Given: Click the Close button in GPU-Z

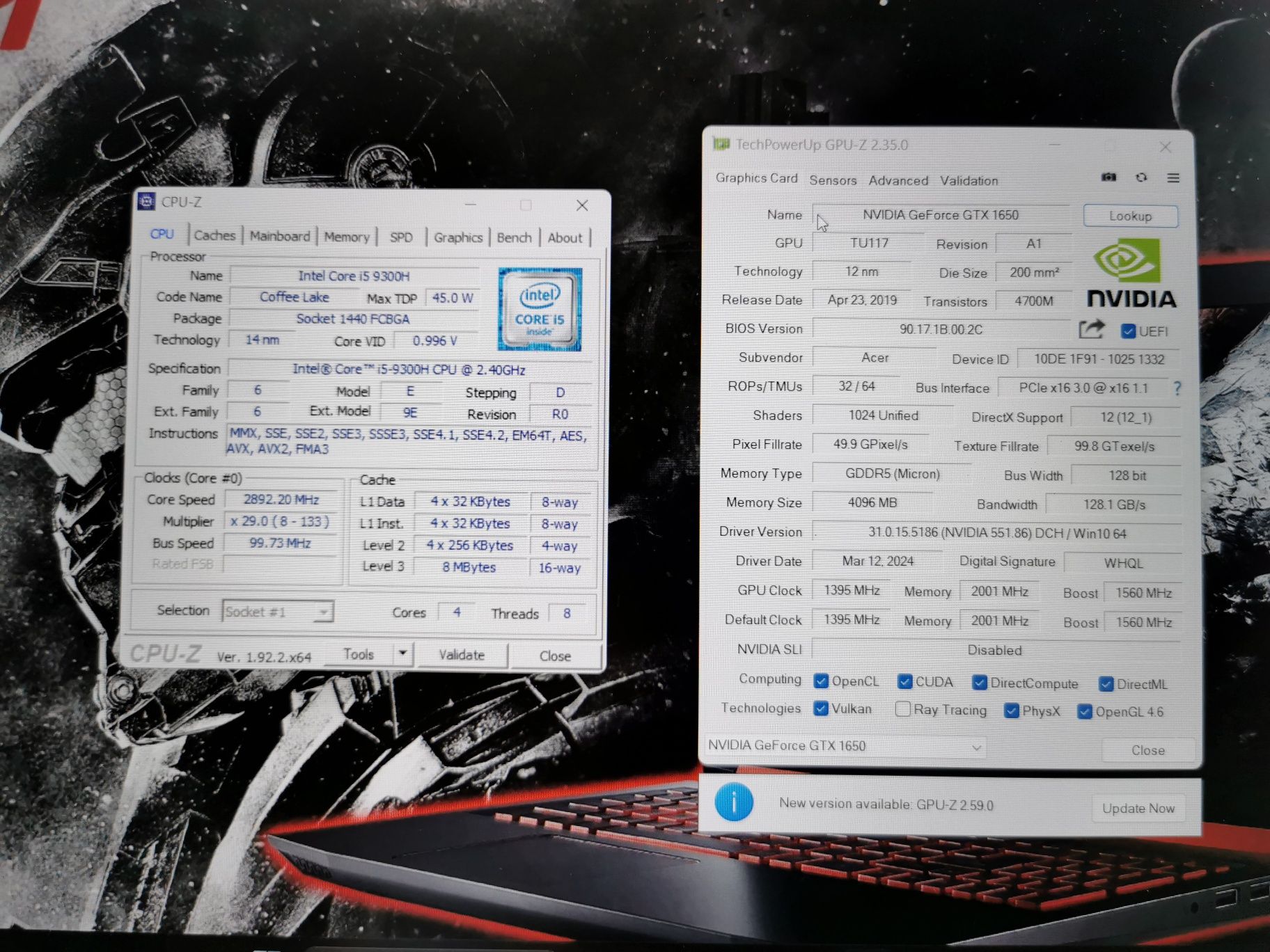Looking at the screenshot, I should click(1147, 750).
